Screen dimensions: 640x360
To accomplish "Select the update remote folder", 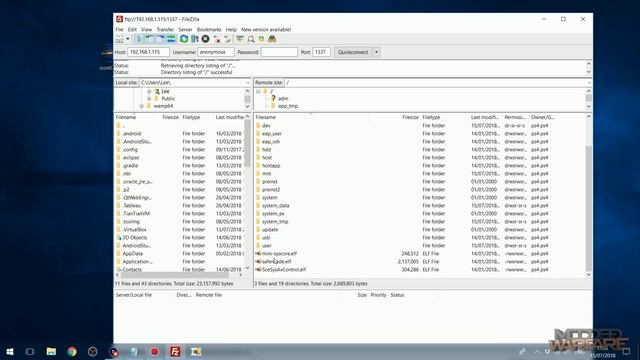I will 270,230.
